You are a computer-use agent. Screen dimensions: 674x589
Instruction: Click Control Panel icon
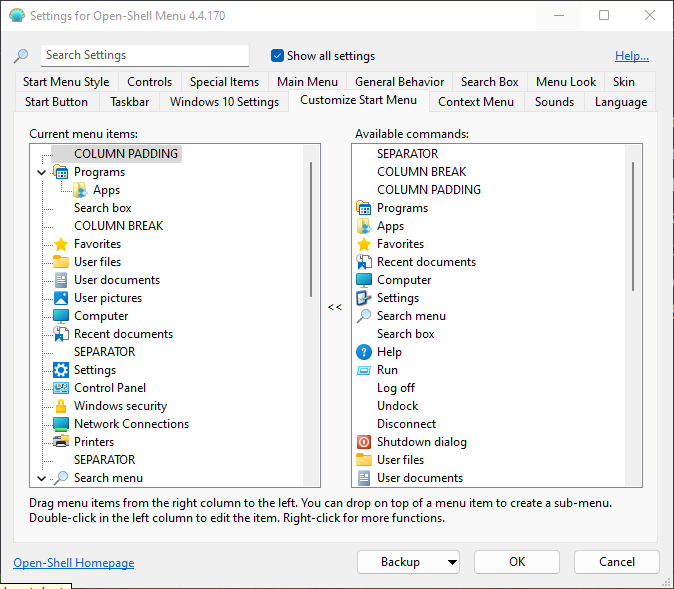(x=61, y=388)
